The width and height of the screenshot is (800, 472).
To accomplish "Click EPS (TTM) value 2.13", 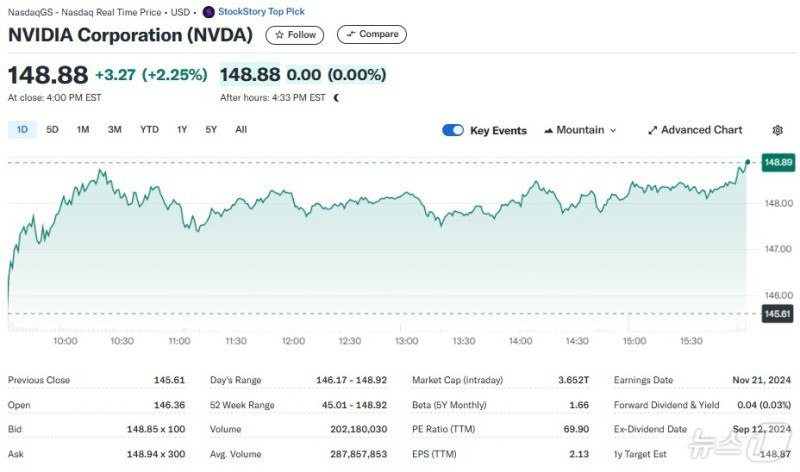I will click(579, 454).
